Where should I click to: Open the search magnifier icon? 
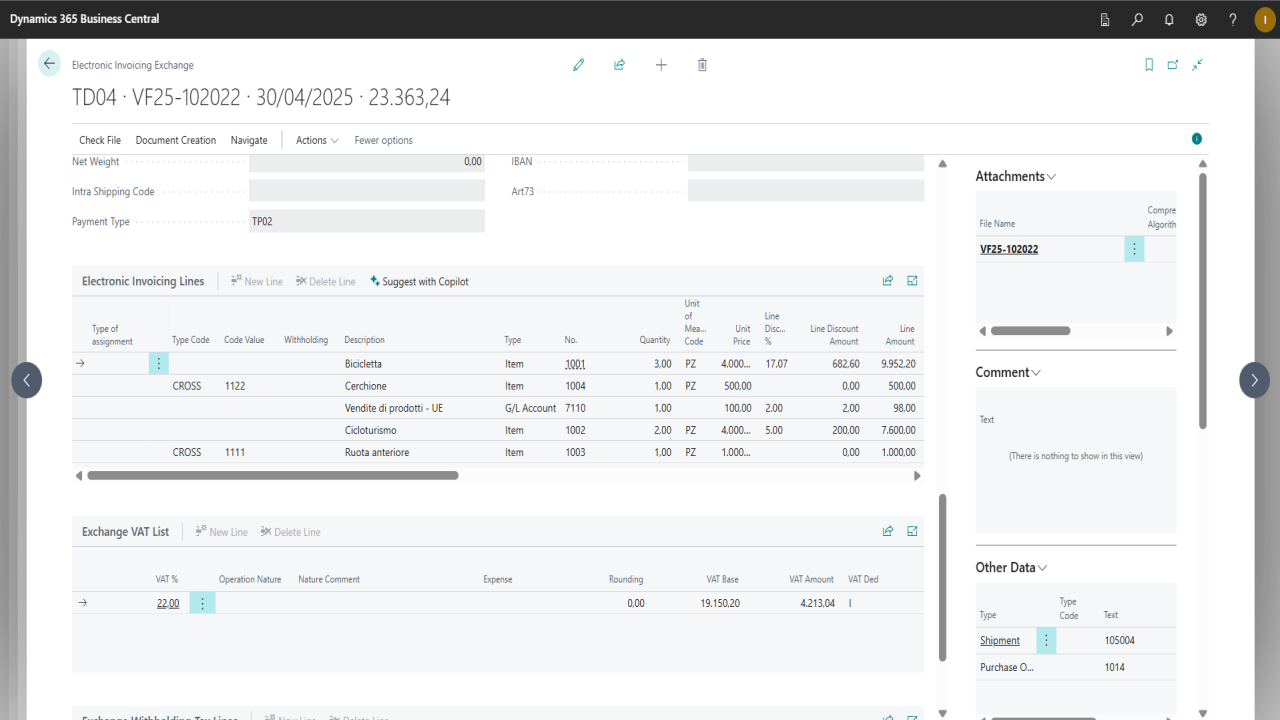pos(1137,19)
